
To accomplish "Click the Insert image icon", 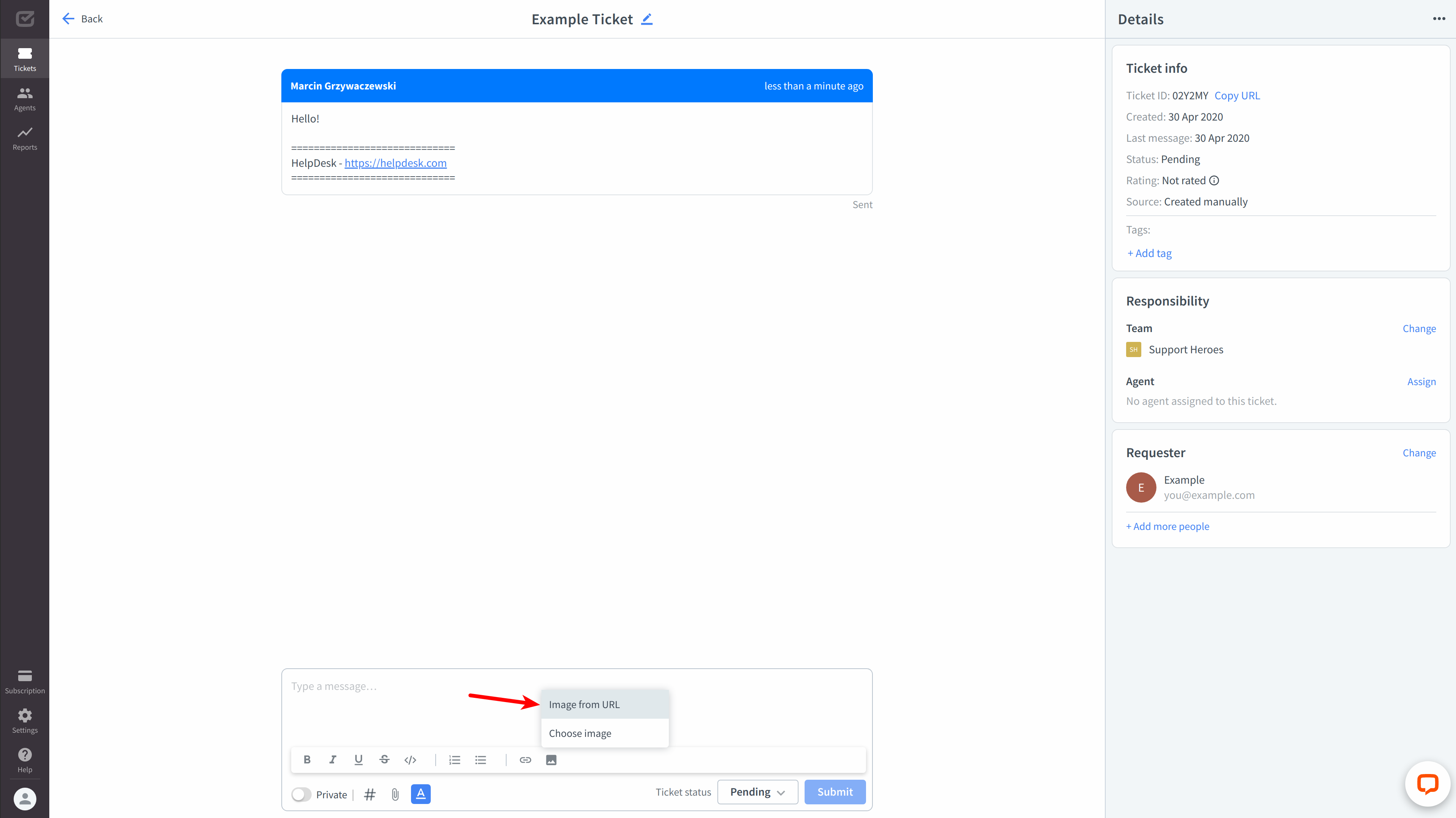I will tap(551, 759).
